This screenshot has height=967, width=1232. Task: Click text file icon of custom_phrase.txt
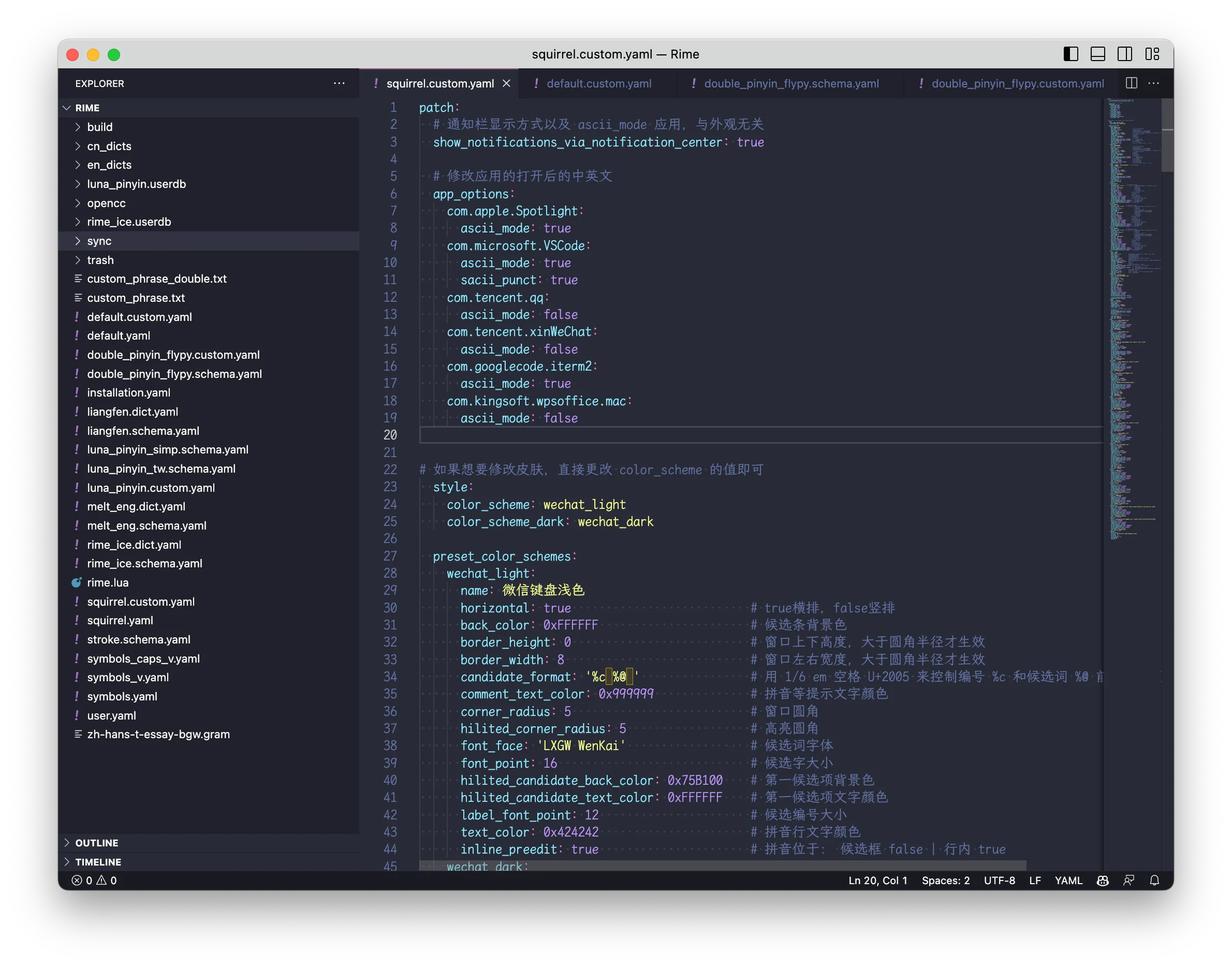[x=78, y=298]
